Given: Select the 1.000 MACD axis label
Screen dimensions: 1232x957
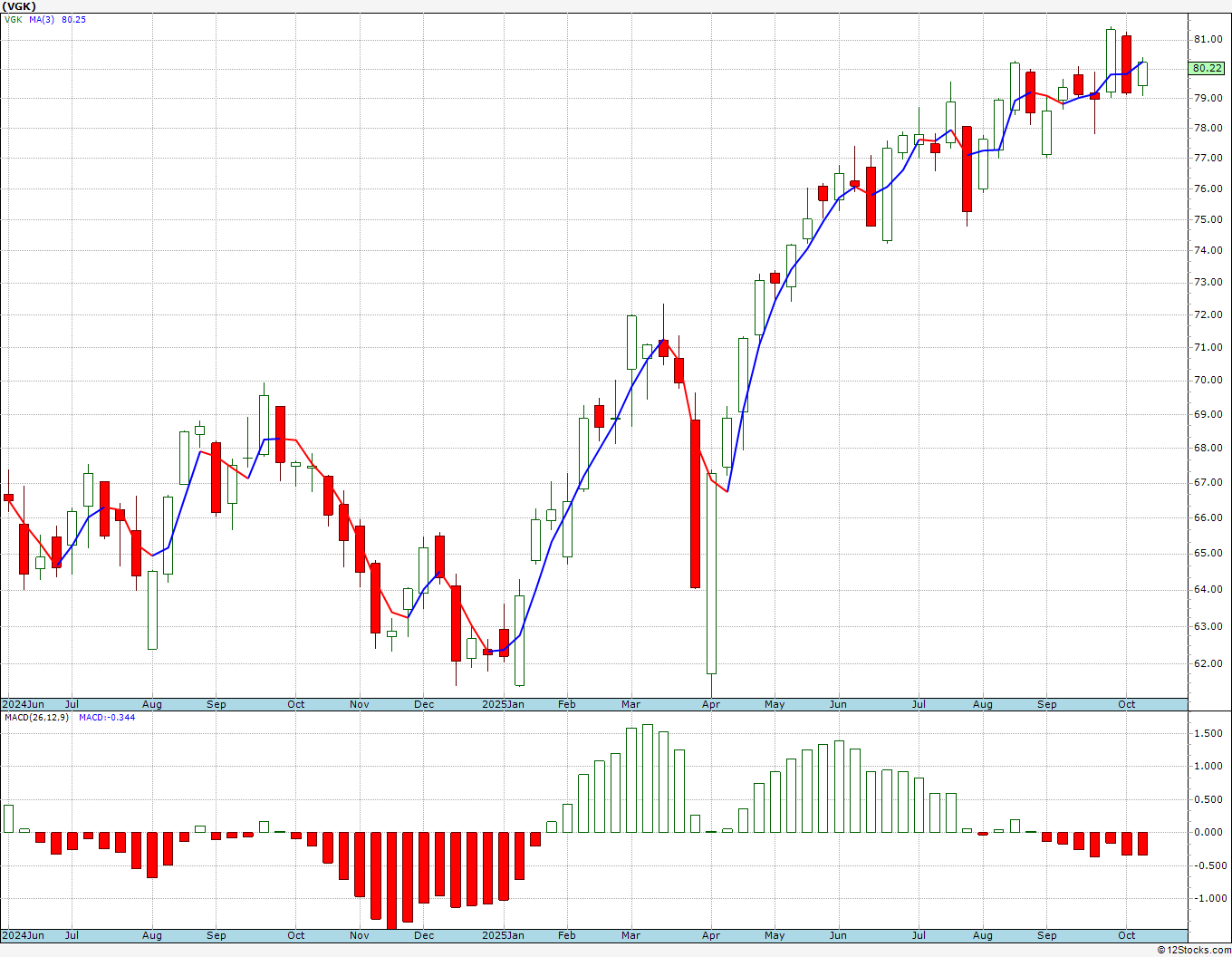Looking at the screenshot, I should coord(1210,766).
